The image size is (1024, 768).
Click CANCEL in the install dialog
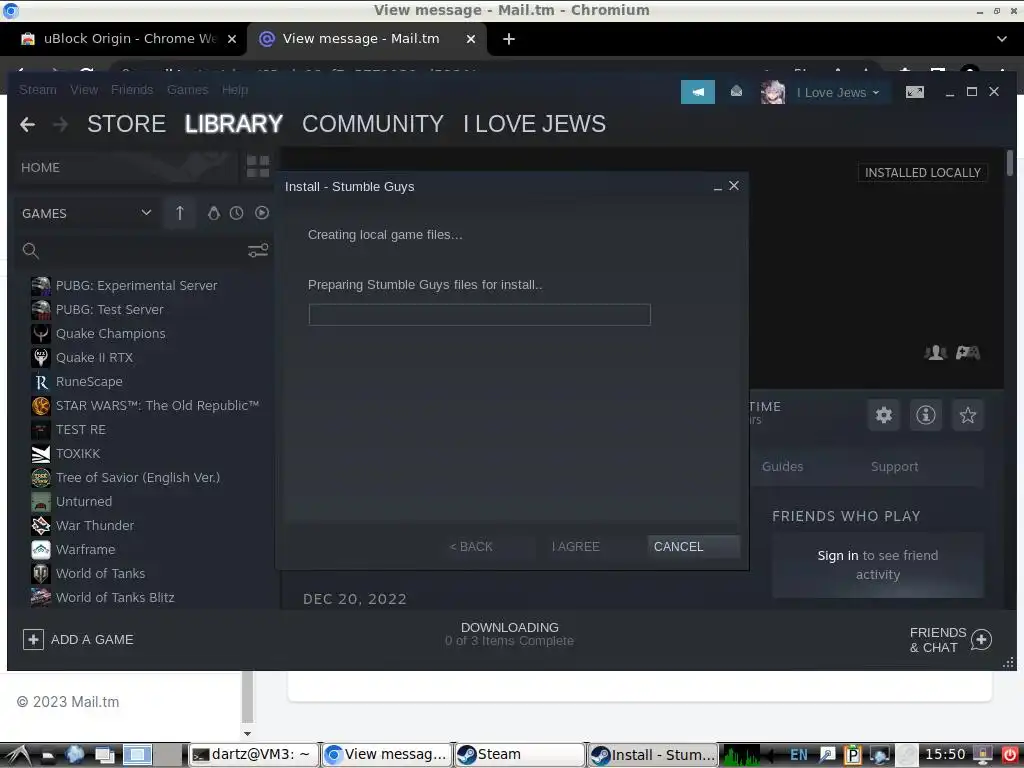[x=694, y=547]
